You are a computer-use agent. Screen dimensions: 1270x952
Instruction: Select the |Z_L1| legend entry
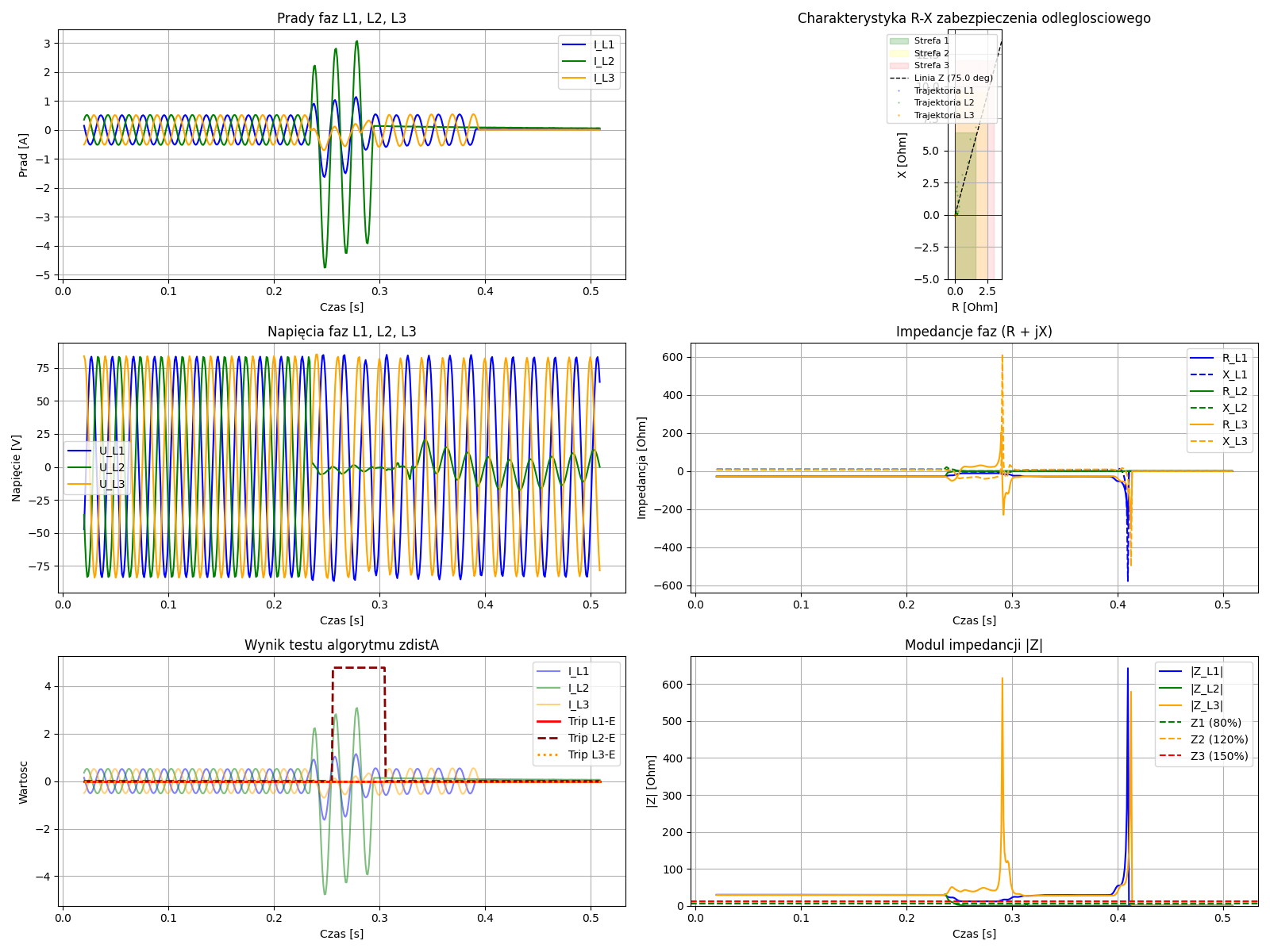click(x=1206, y=671)
